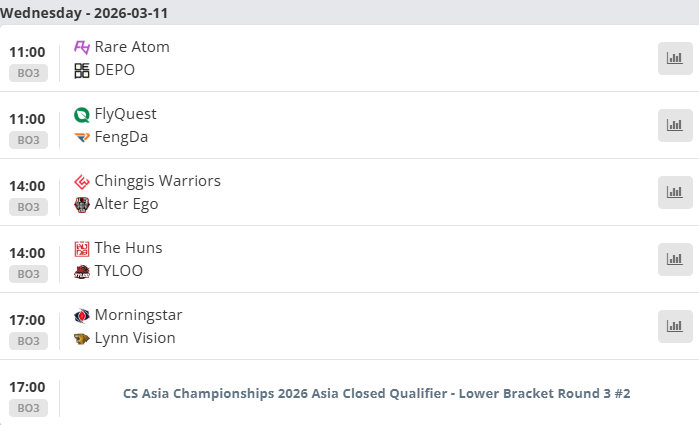Open stats for FlyQuest vs FengDa

[x=675, y=126]
